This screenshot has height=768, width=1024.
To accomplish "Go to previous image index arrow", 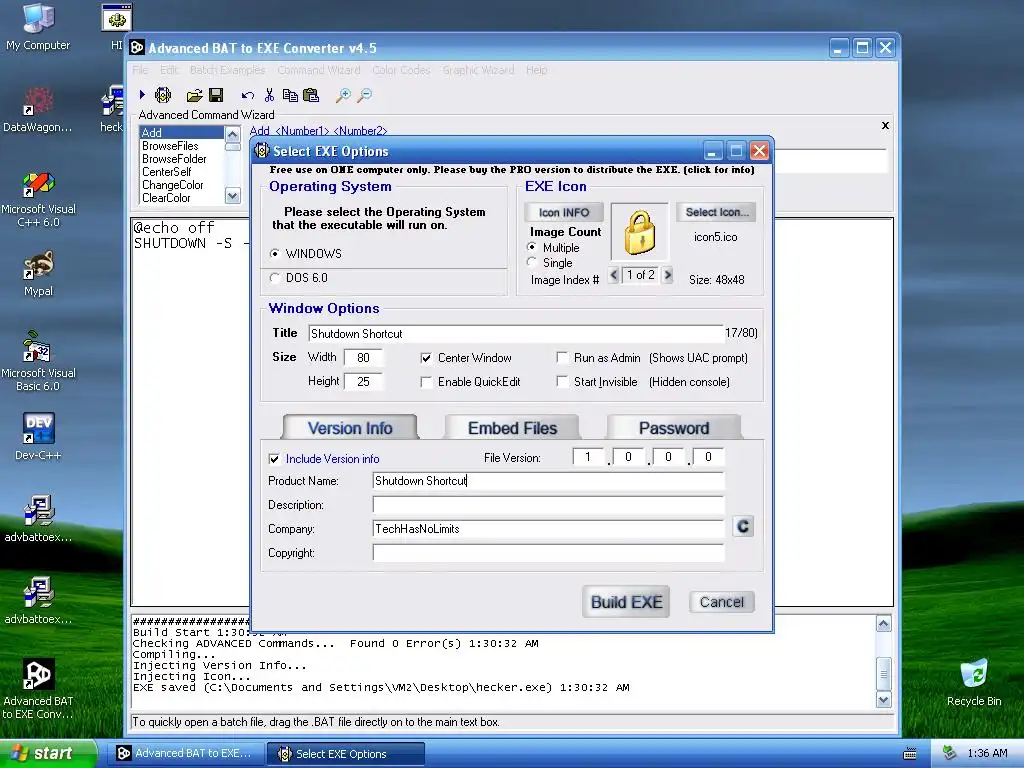I will pyautogui.click(x=613, y=275).
